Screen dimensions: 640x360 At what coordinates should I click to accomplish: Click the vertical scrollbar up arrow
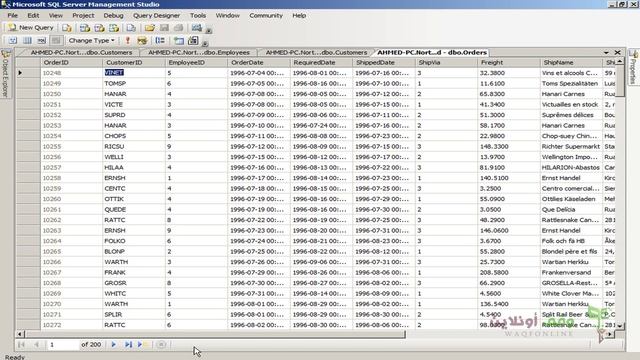620,62
